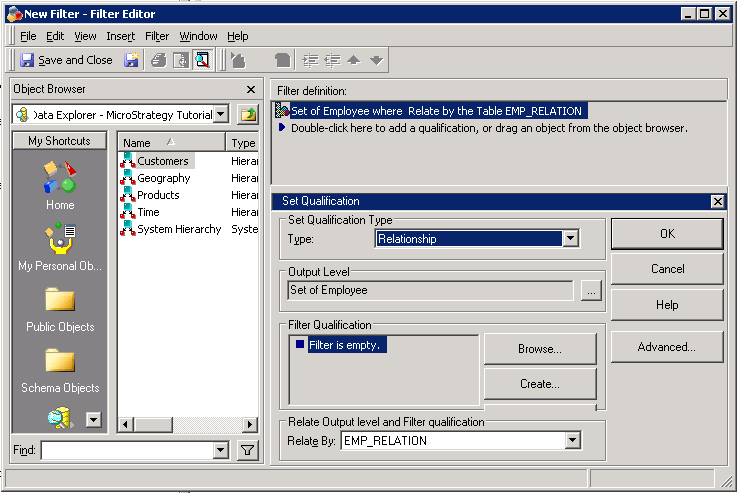Open the Filter menu

click(x=157, y=36)
